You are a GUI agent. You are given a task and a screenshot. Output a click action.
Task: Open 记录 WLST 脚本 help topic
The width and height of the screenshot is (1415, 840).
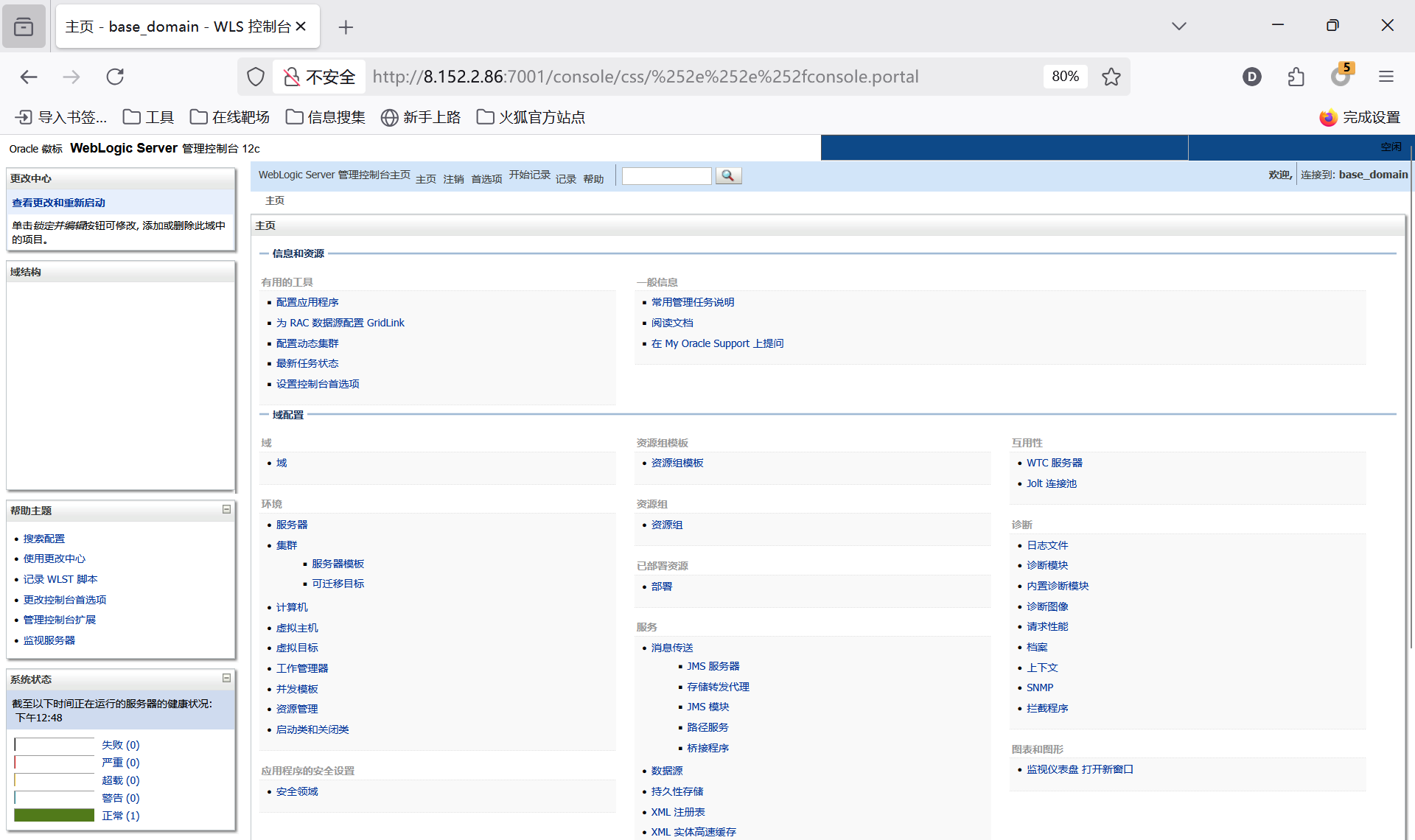(x=60, y=579)
